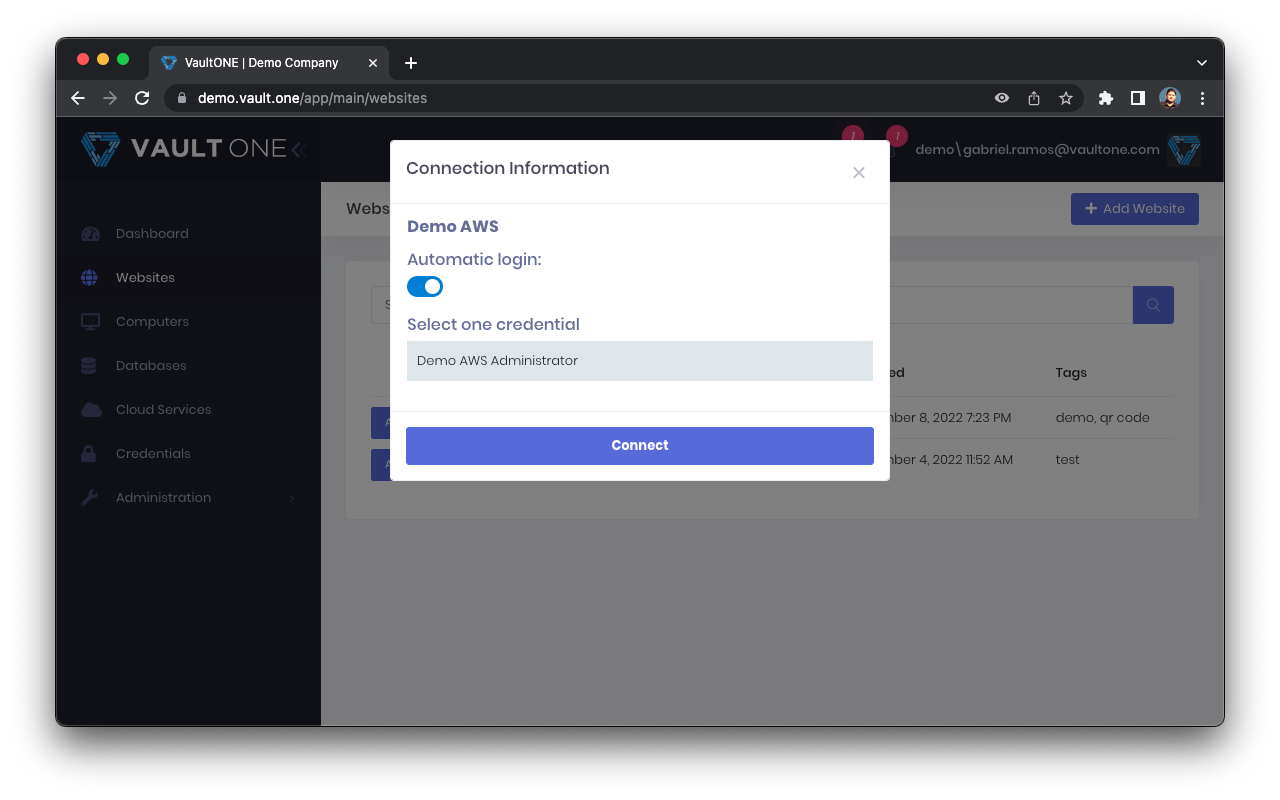Screen dimensions: 1280x800
Task: Click the Connect button
Action: click(x=640, y=446)
